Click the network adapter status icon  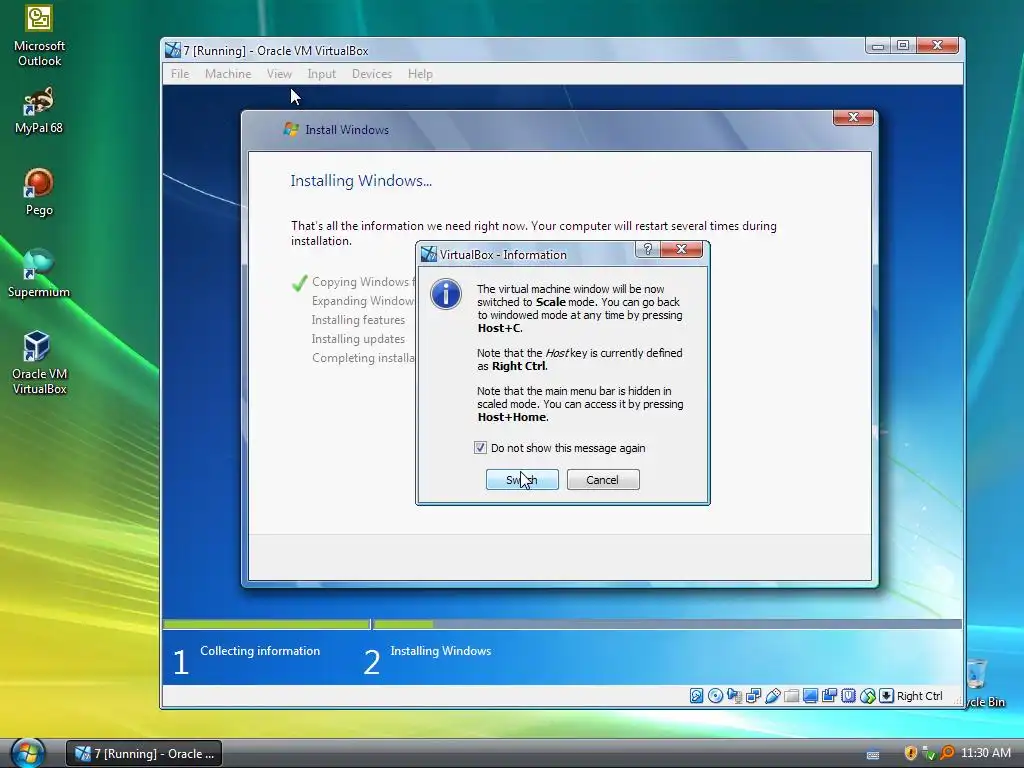(x=753, y=696)
